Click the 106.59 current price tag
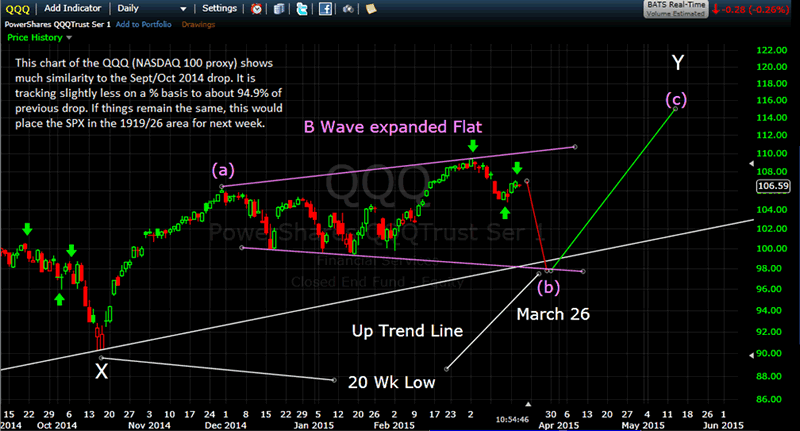Screen dimensions: 800x431 pos(773,186)
